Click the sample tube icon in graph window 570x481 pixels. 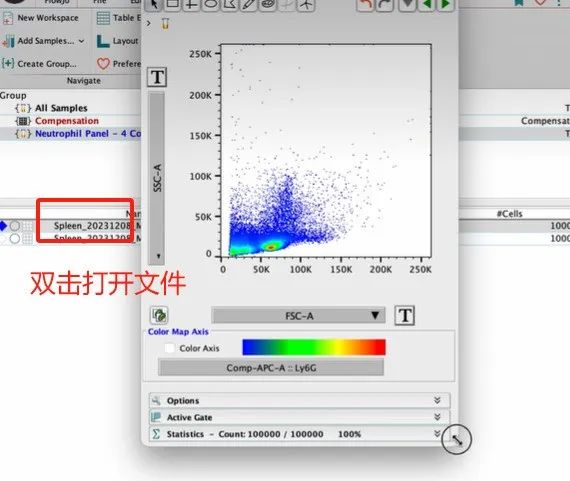(165, 24)
